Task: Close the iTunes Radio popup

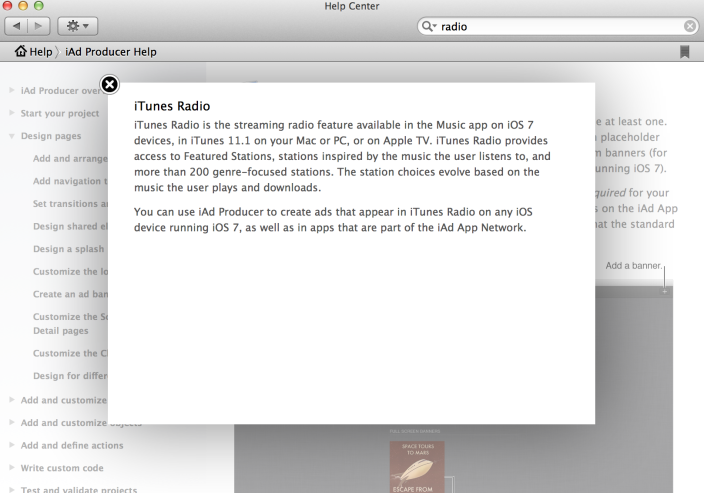Action: click(110, 84)
